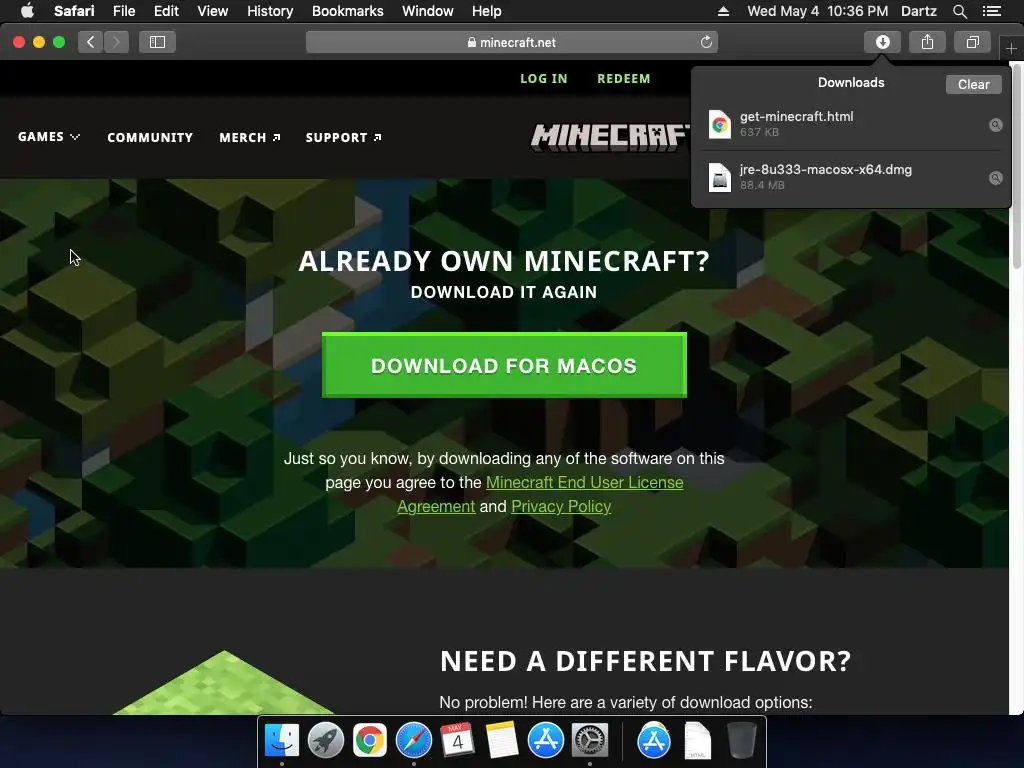The width and height of the screenshot is (1024, 768).
Task: Open the Share toolbar button
Action: coord(927,42)
